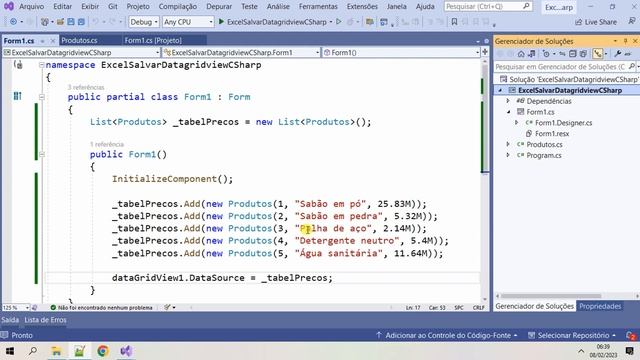The width and height of the screenshot is (640, 360).
Task: Open the 125 % zoom dropdown
Action: click(x=16, y=307)
